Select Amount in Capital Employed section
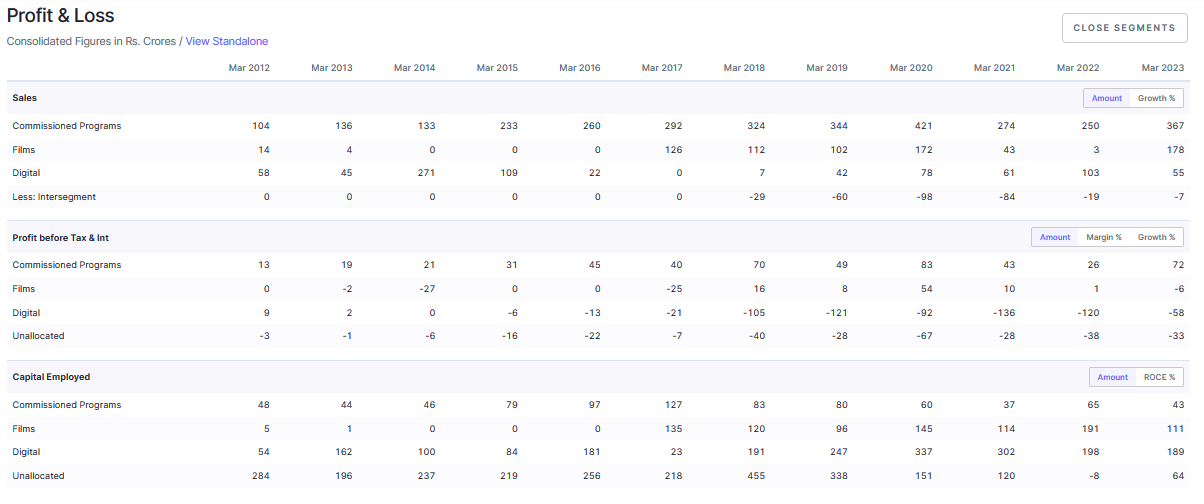The height and width of the screenshot is (504, 1204). 1113,377
